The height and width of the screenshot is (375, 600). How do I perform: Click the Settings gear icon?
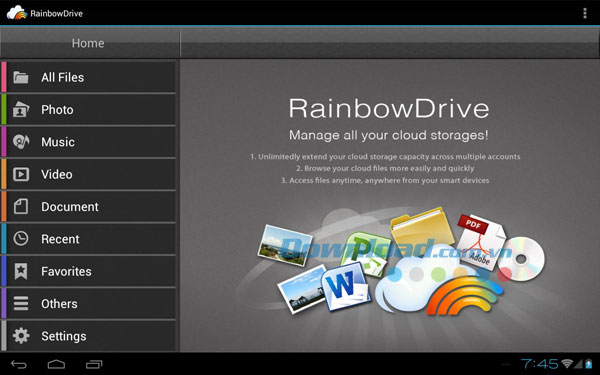point(21,336)
